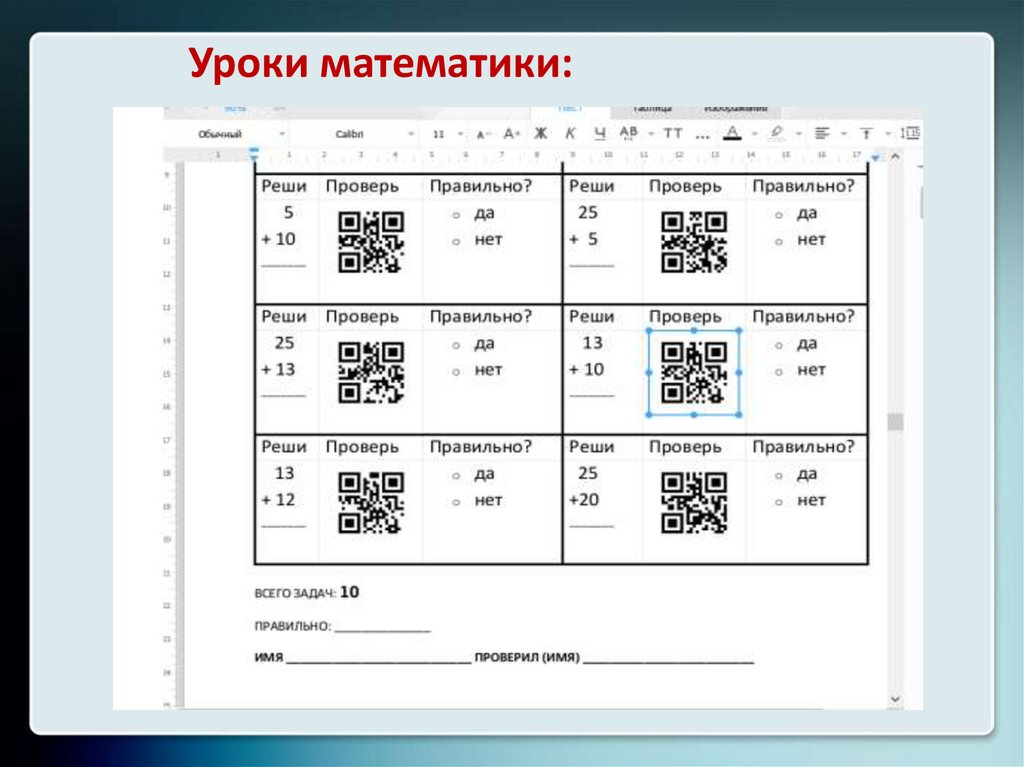1024x767 pixels.
Task: Mark 'нет' for the 5 + 10 problem
Action: 456,242
